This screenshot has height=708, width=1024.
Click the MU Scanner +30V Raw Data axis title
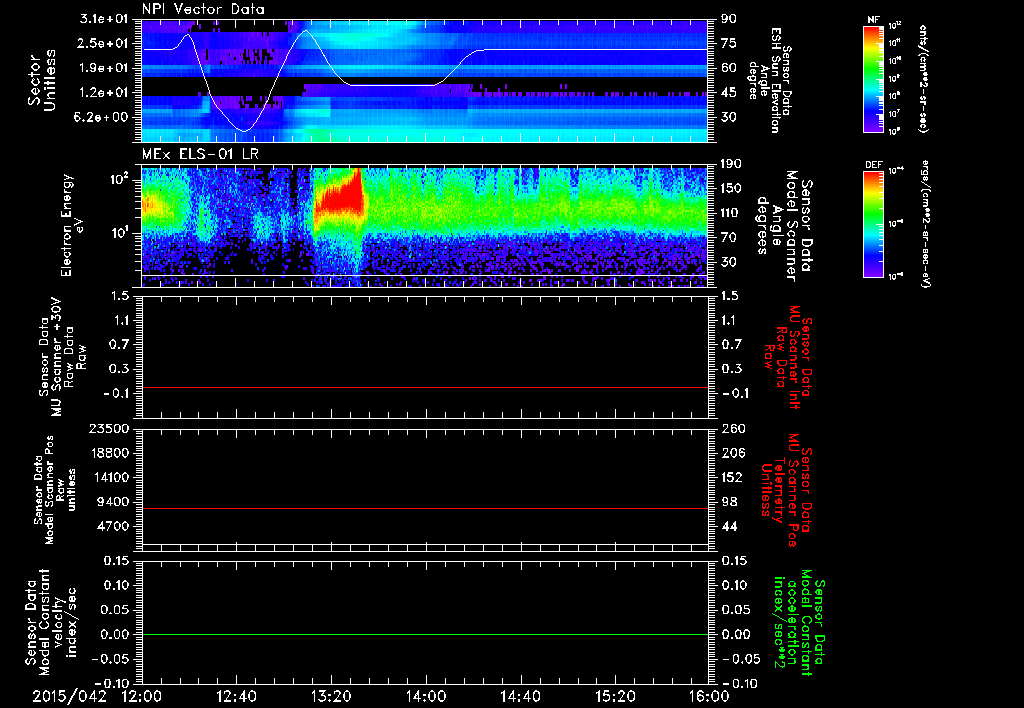[x=63, y=357]
